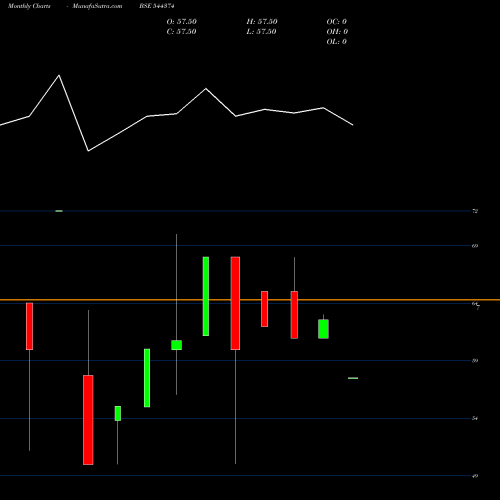Click the "Monthly Charts" title text

(29, 6)
